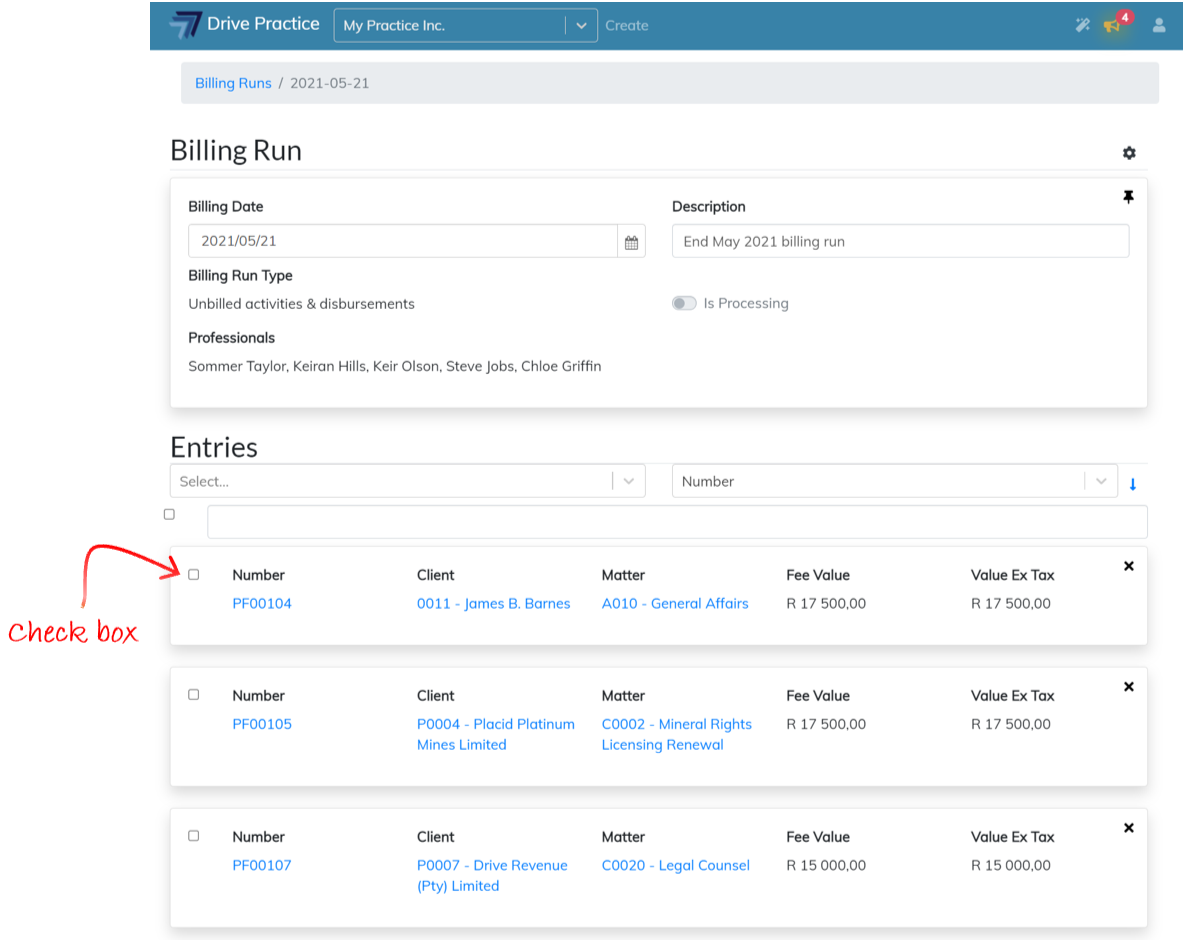This screenshot has width=1192, height=947.
Task: Go to Billing Runs breadcrumb
Action: (233, 83)
